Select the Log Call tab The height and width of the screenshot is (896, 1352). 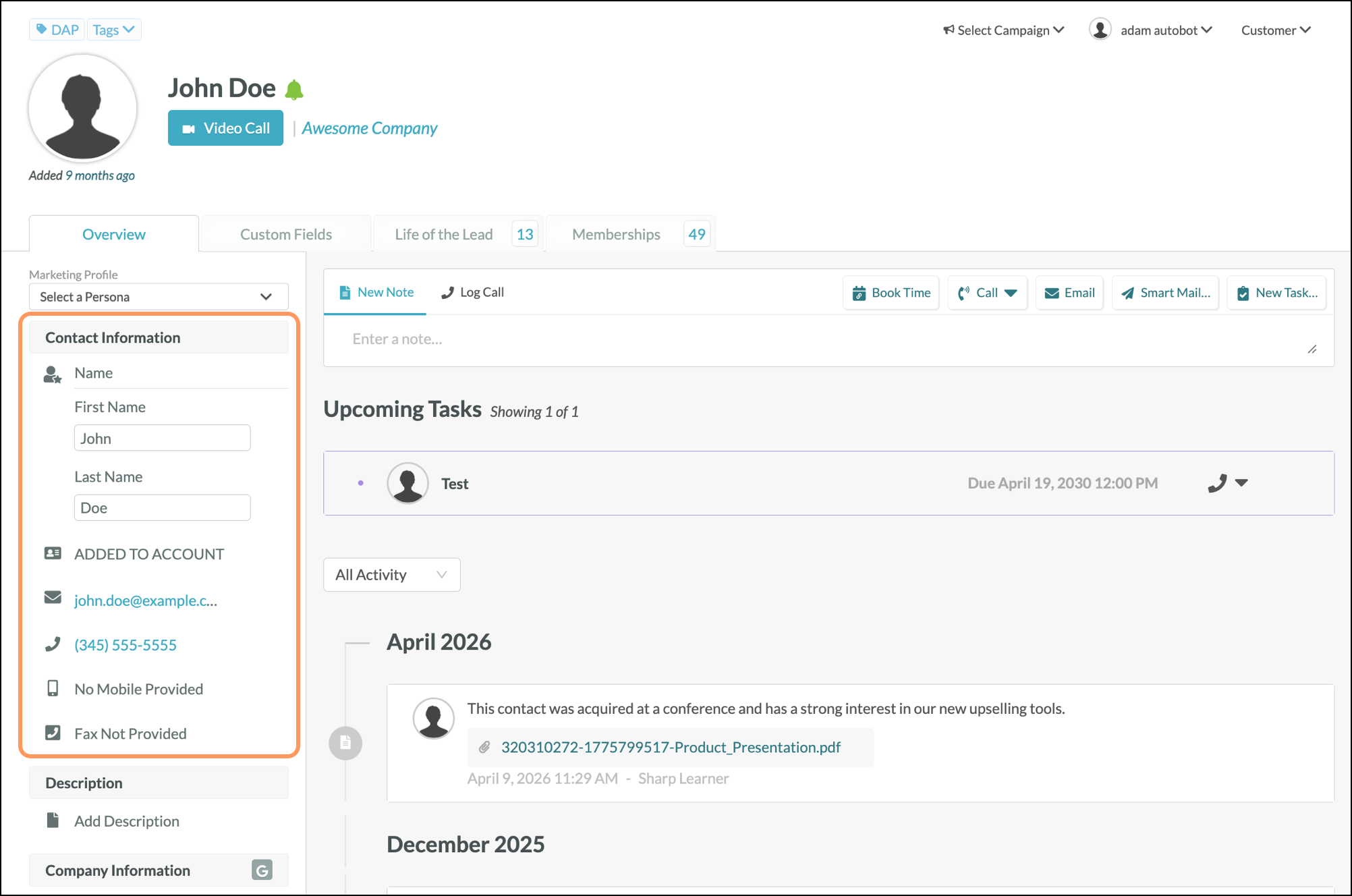point(472,292)
